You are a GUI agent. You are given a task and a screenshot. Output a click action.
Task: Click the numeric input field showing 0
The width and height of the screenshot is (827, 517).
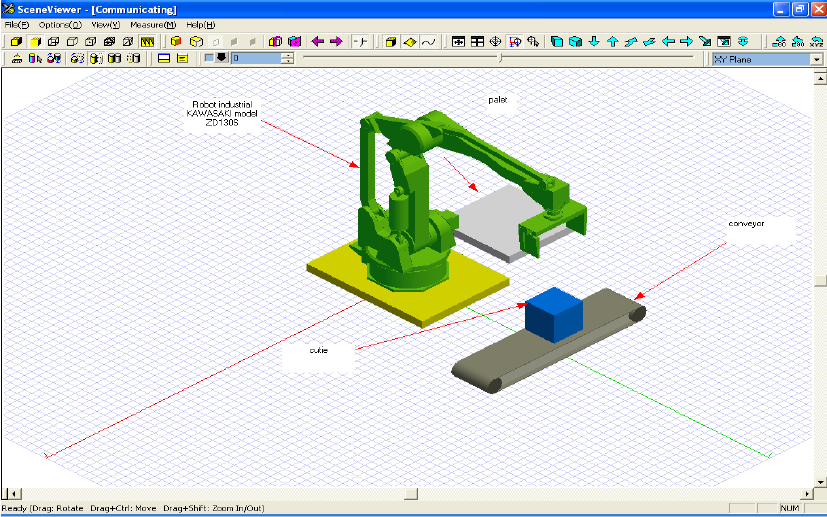[255, 59]
